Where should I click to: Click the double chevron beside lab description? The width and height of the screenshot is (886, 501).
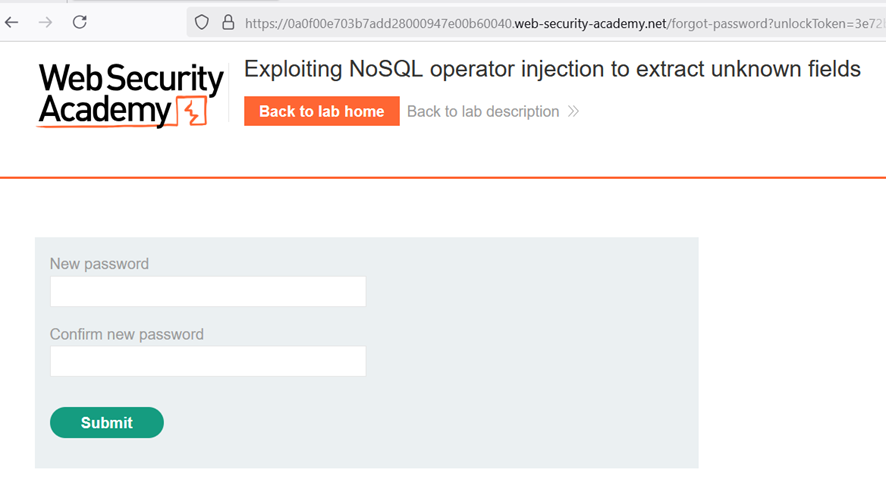coord(574,111)
